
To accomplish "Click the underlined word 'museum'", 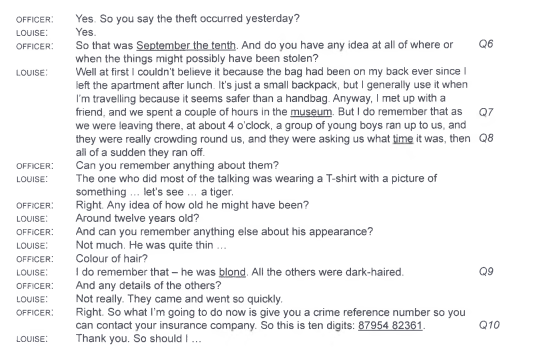I will point(311,112).
